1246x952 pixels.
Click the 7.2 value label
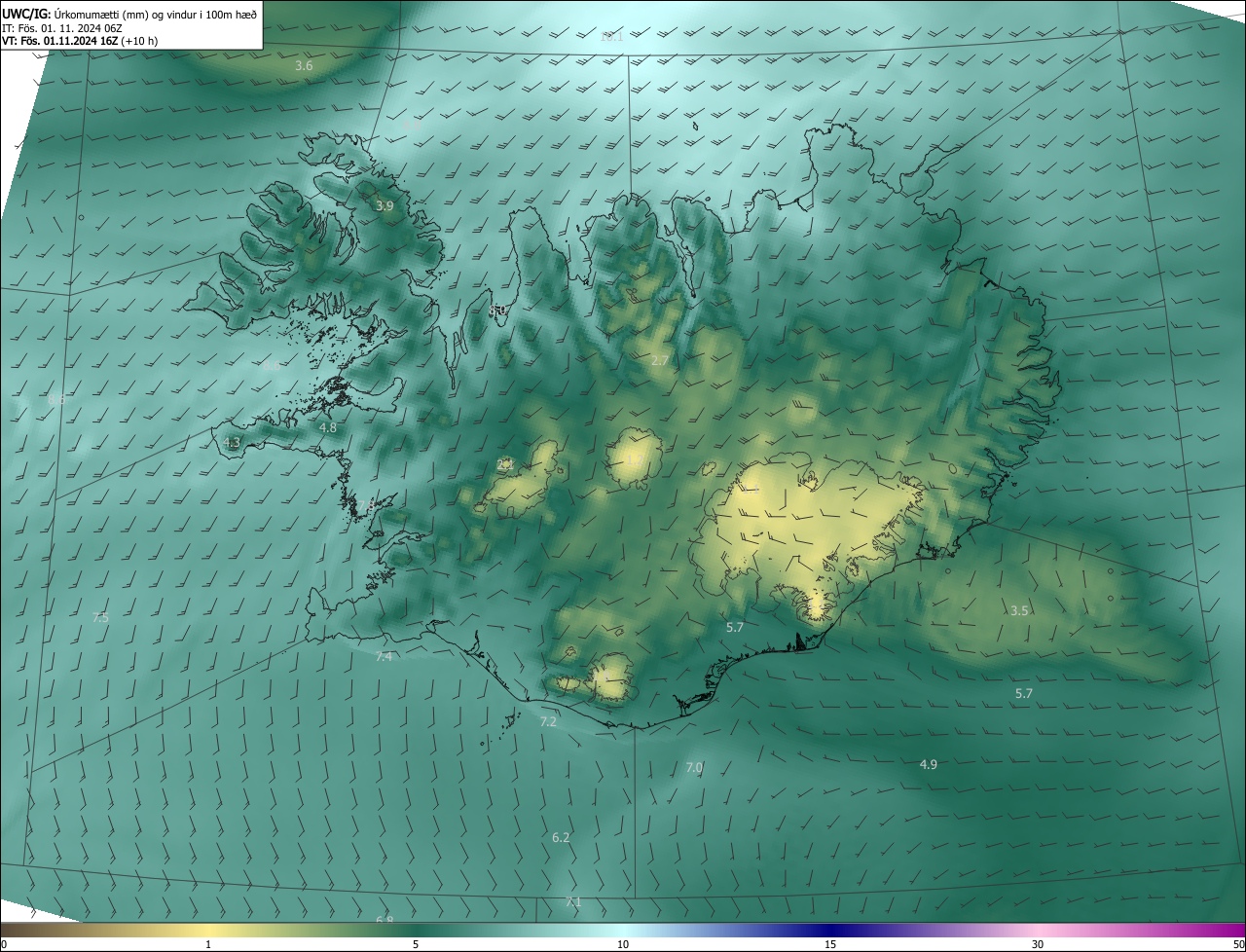pyautogui.click(x=548, y=722)
